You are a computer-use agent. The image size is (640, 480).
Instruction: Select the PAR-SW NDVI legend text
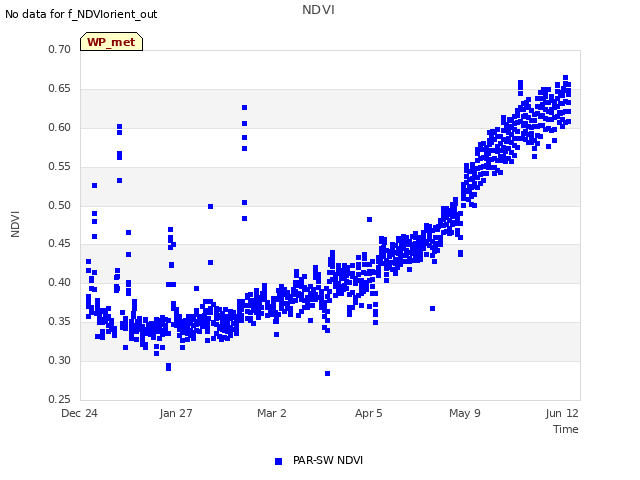tap(328, 460)
